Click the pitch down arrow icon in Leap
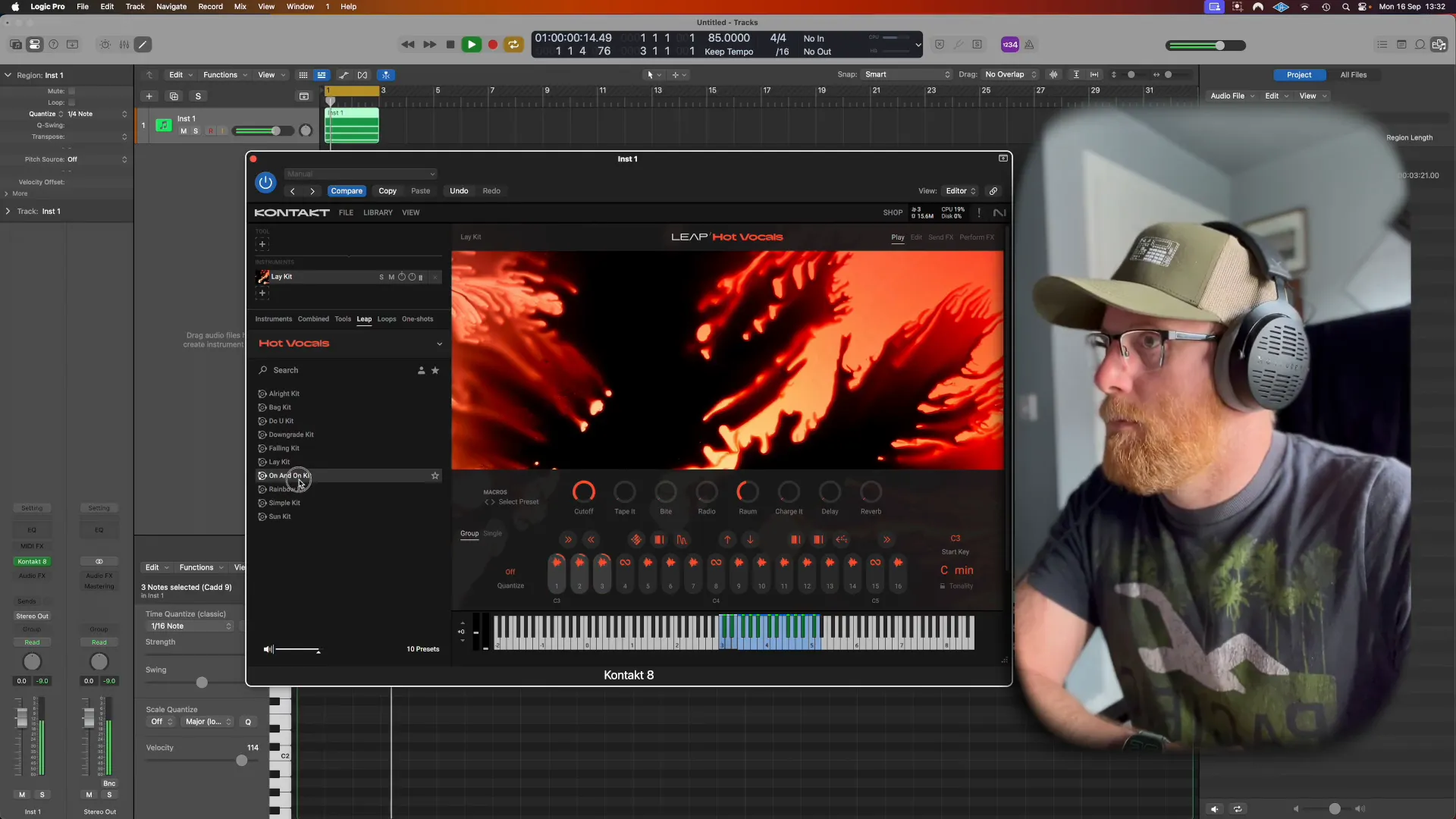This screenshot has width=1456, height=819. [x=750, y=540]
